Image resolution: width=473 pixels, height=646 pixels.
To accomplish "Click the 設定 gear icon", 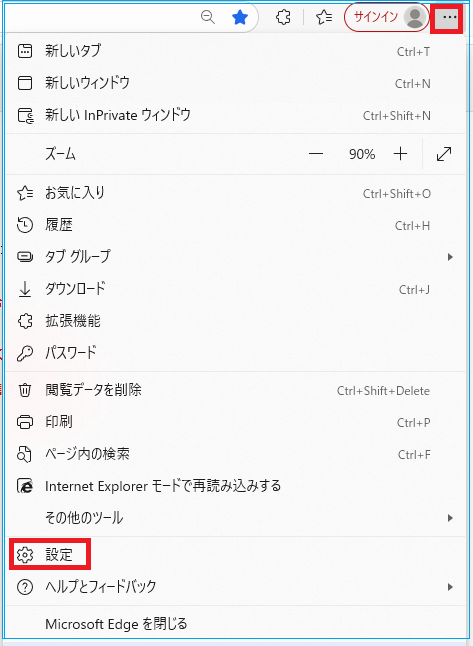I will click(25, 555).
